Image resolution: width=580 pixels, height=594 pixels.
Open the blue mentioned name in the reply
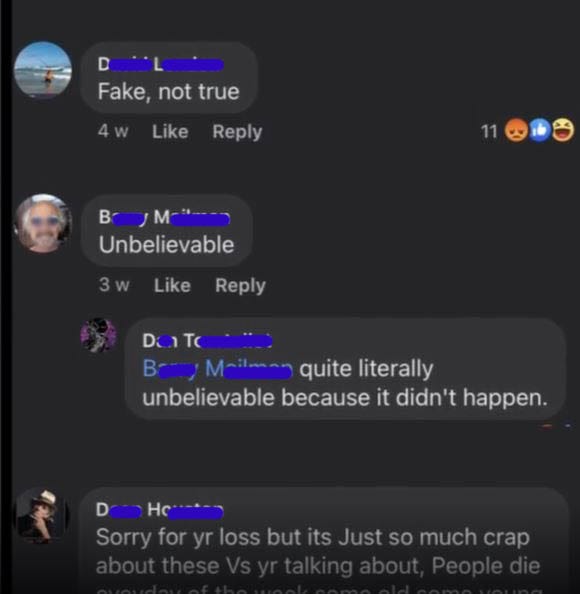click(x=217, y=369)
